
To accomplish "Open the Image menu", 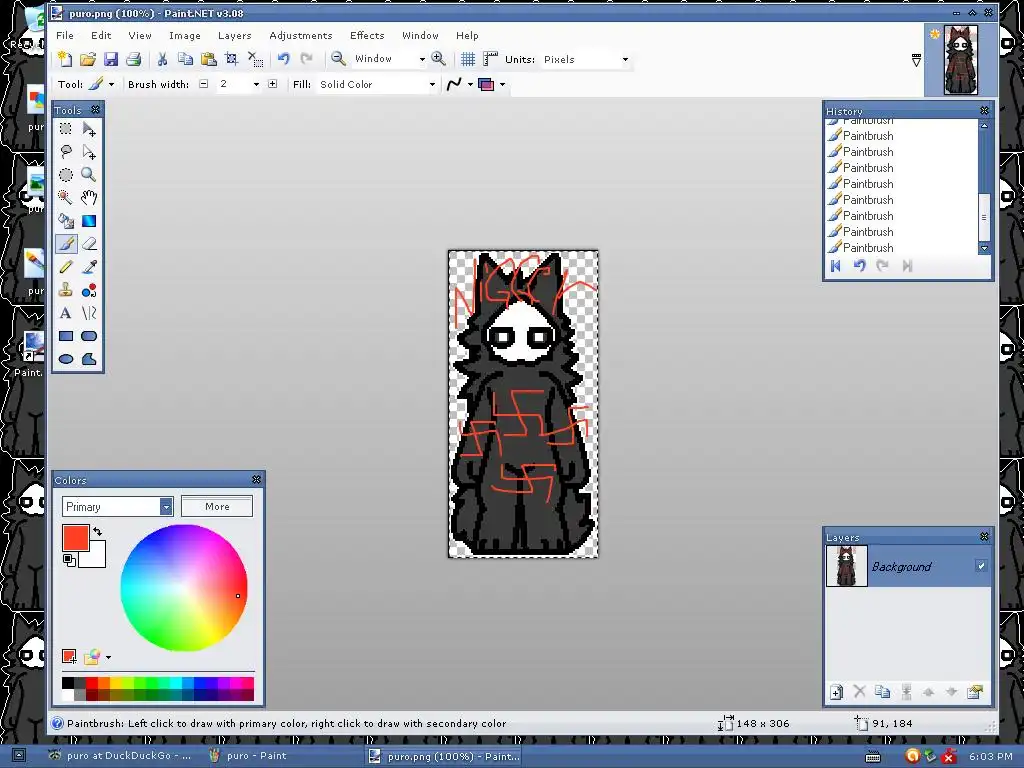I will (185, 35).
